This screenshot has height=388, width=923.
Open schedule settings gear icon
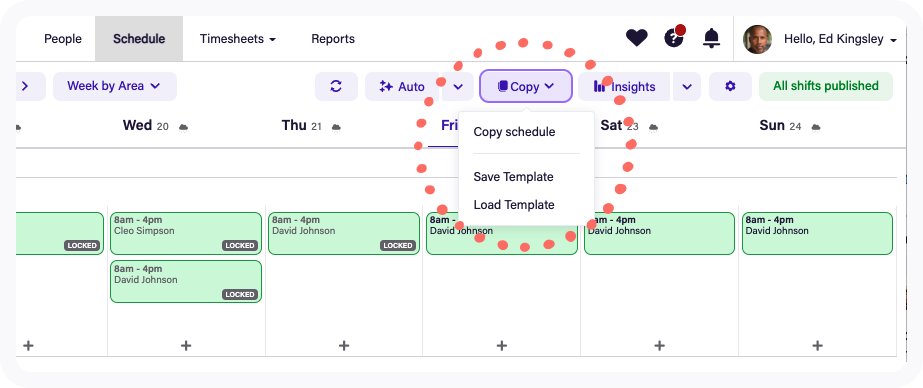coord(730,87)
